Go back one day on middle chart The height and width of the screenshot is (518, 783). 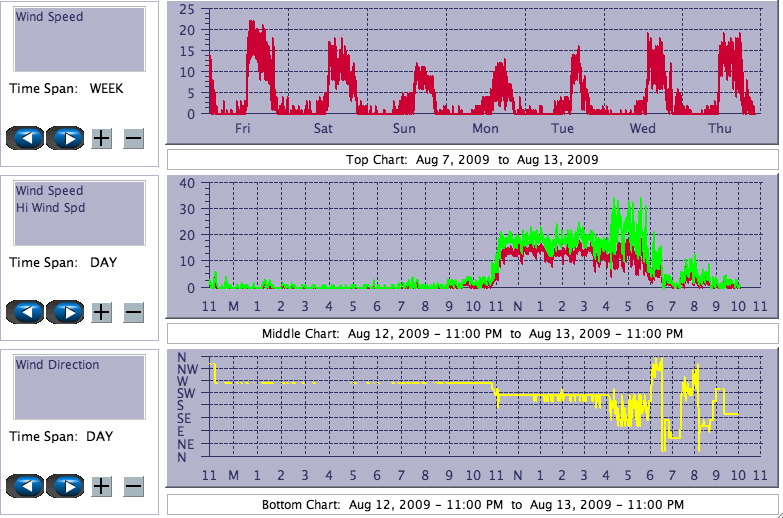[x=25, y=312]
